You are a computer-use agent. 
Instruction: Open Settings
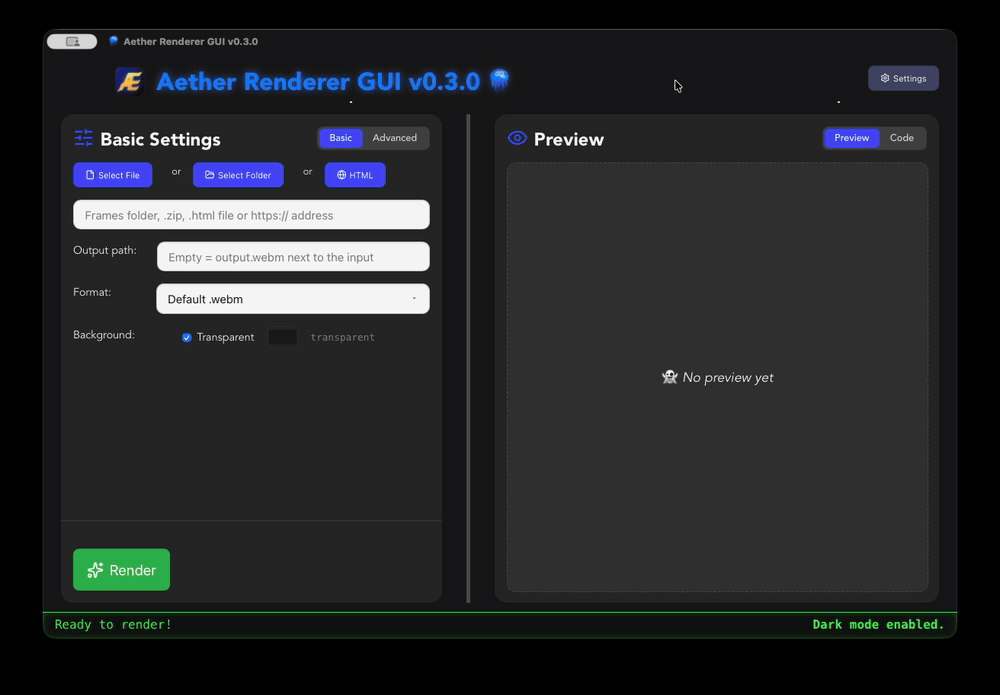point(903,78)
